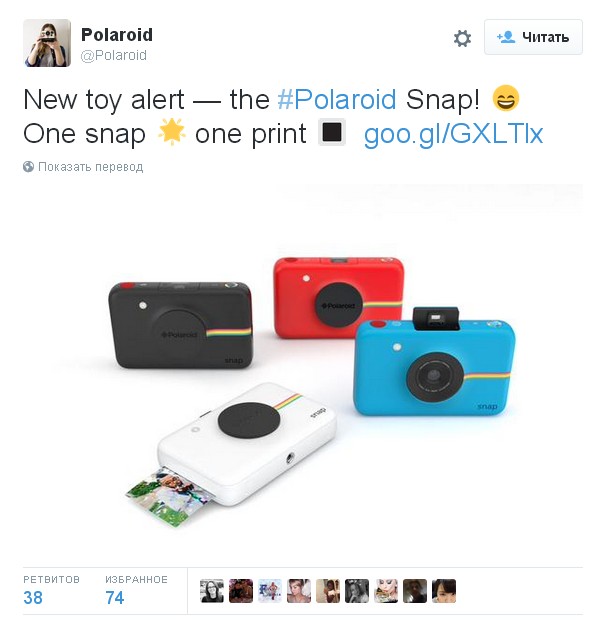600x622 pixels.
Task: Click the second user avatar in the row
Action: pos(241,591)
